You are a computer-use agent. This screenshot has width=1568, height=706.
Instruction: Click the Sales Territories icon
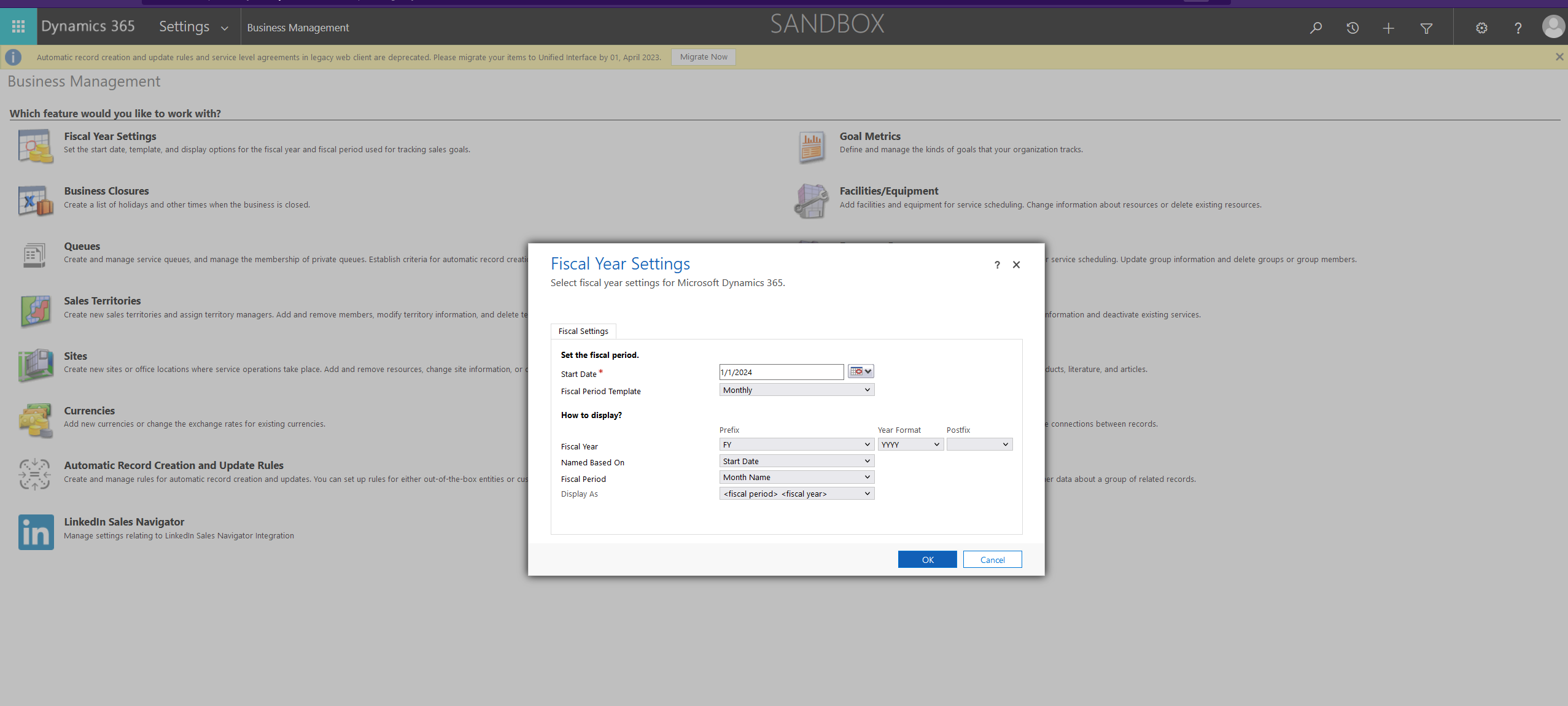pyautogui.click(x=36, y=311)
